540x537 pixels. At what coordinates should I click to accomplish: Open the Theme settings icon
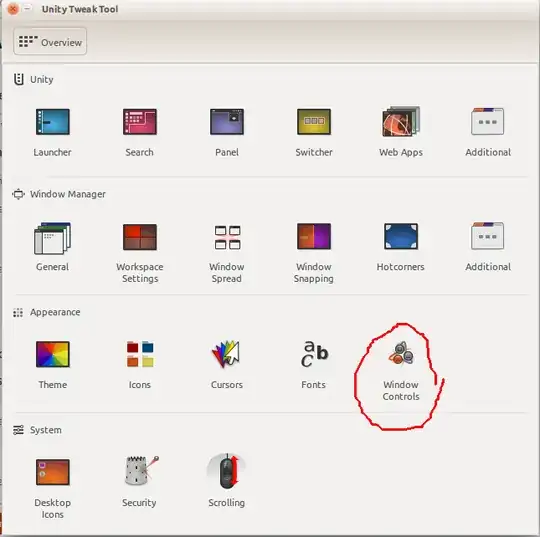click(53, 354)
